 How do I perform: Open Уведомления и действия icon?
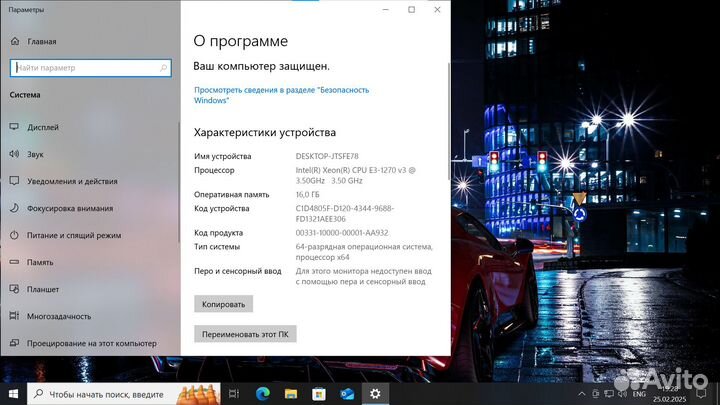(x=14, y=181)
